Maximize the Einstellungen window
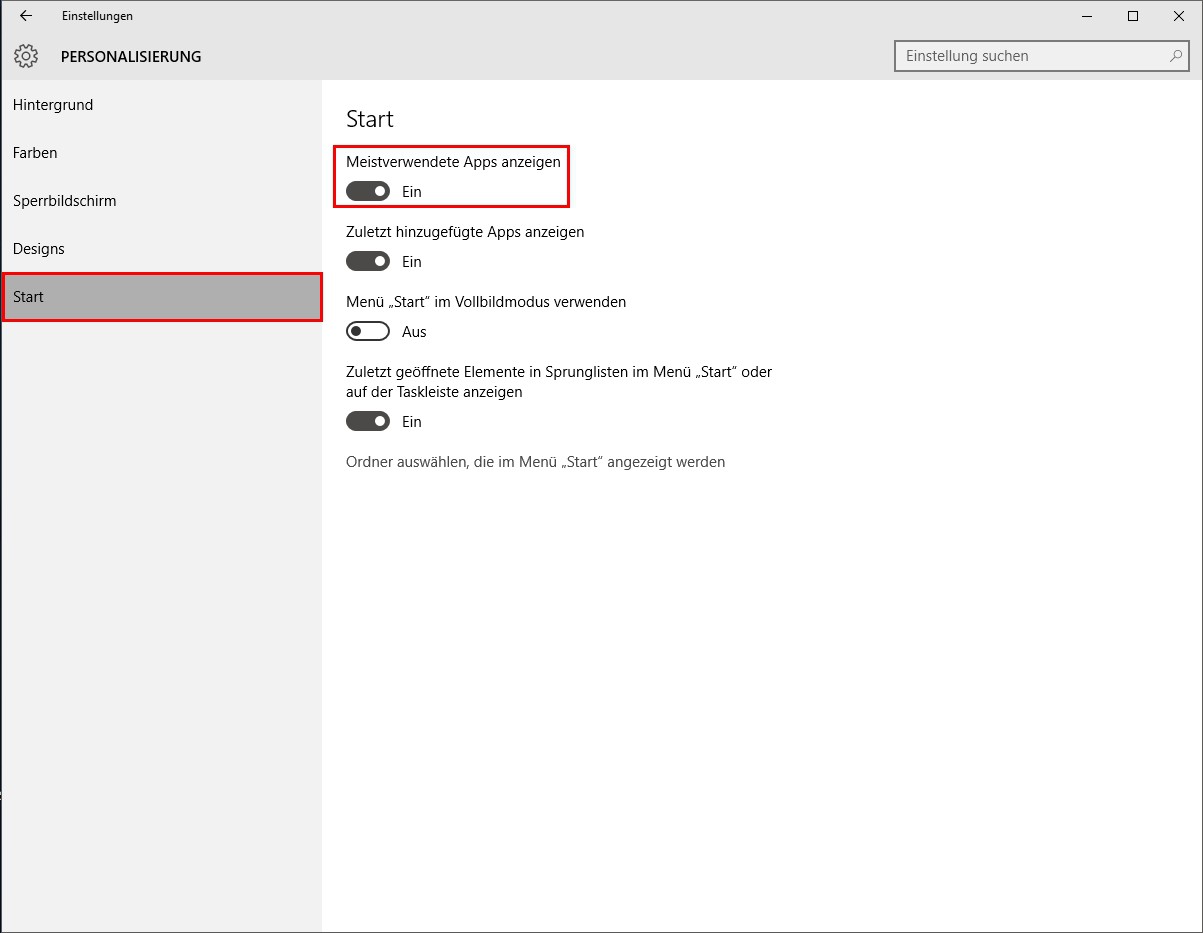Screen dimensions: 1203x933 click(1133, 16)
